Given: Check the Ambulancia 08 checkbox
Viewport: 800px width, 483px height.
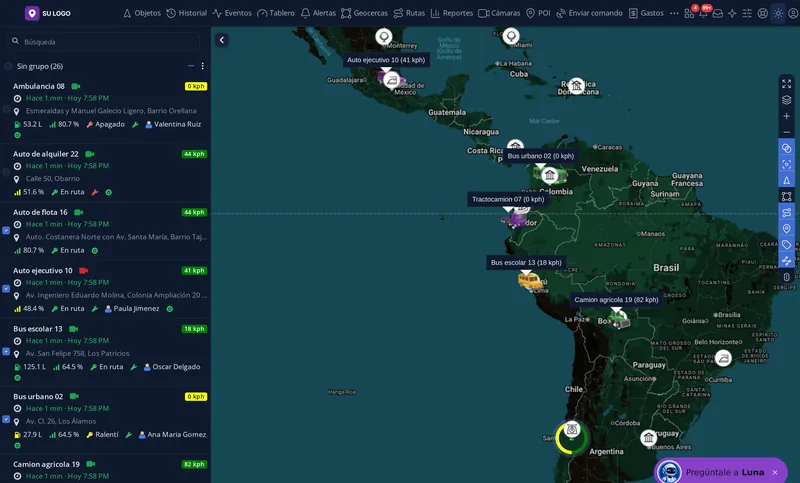Looking at the screenshot, I should point(6,109).
